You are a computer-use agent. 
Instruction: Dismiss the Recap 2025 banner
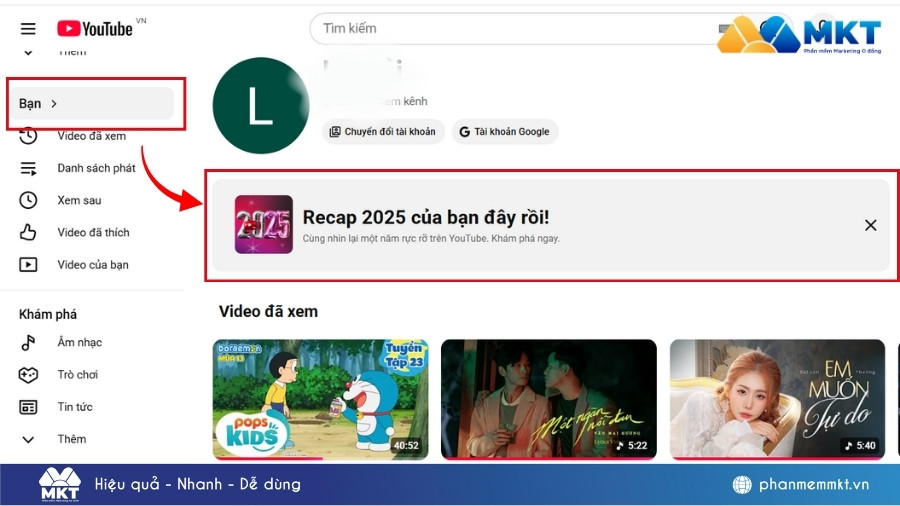pyautogui.click(x=870, y=225)
